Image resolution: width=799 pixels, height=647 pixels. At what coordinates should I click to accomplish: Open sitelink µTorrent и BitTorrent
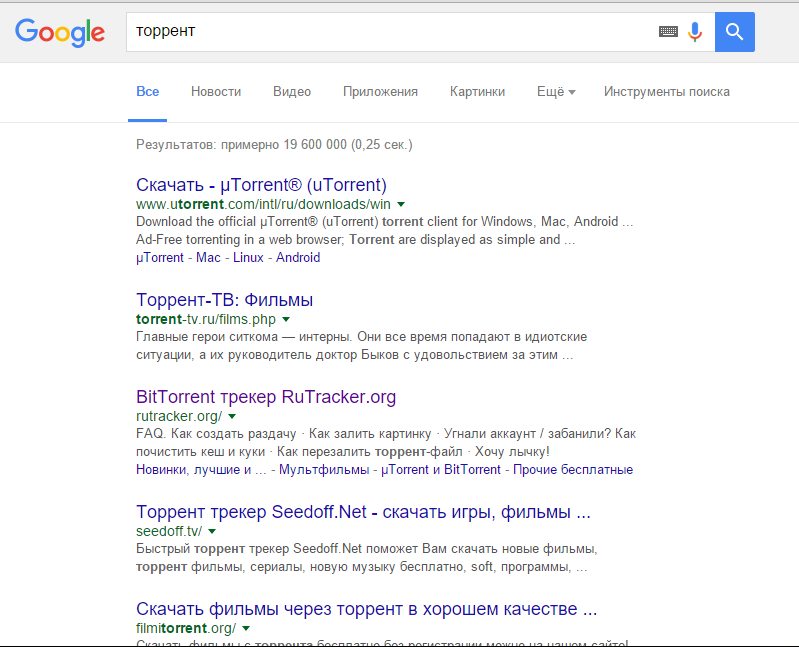pos(441,470)
